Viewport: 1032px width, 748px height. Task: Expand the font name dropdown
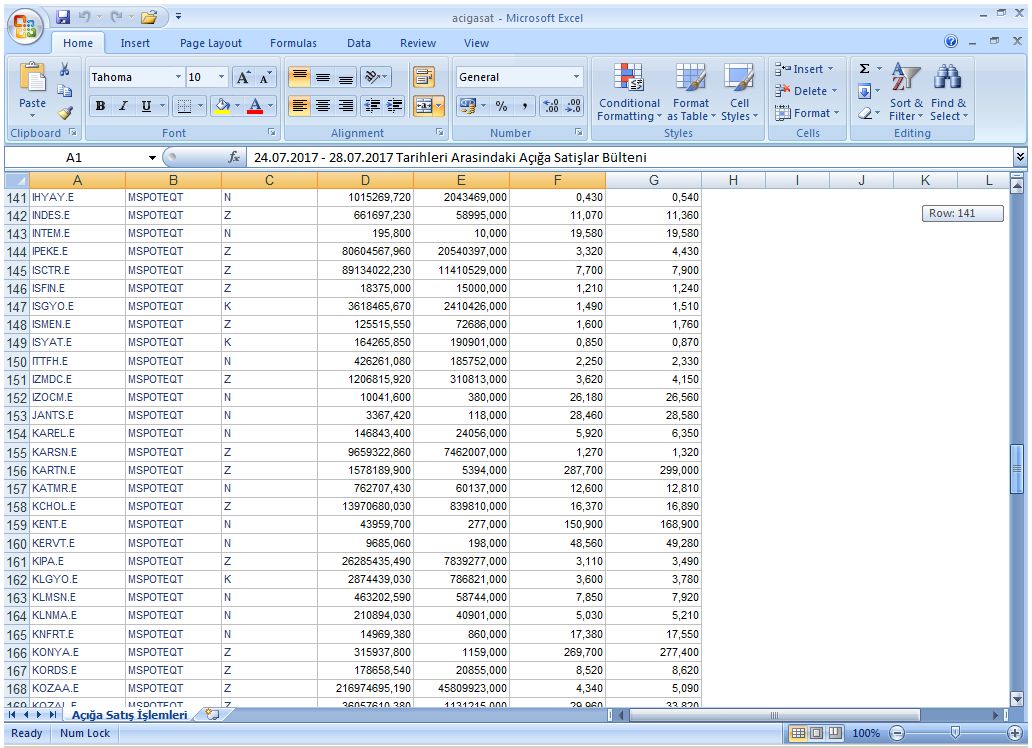pos(178,77)
